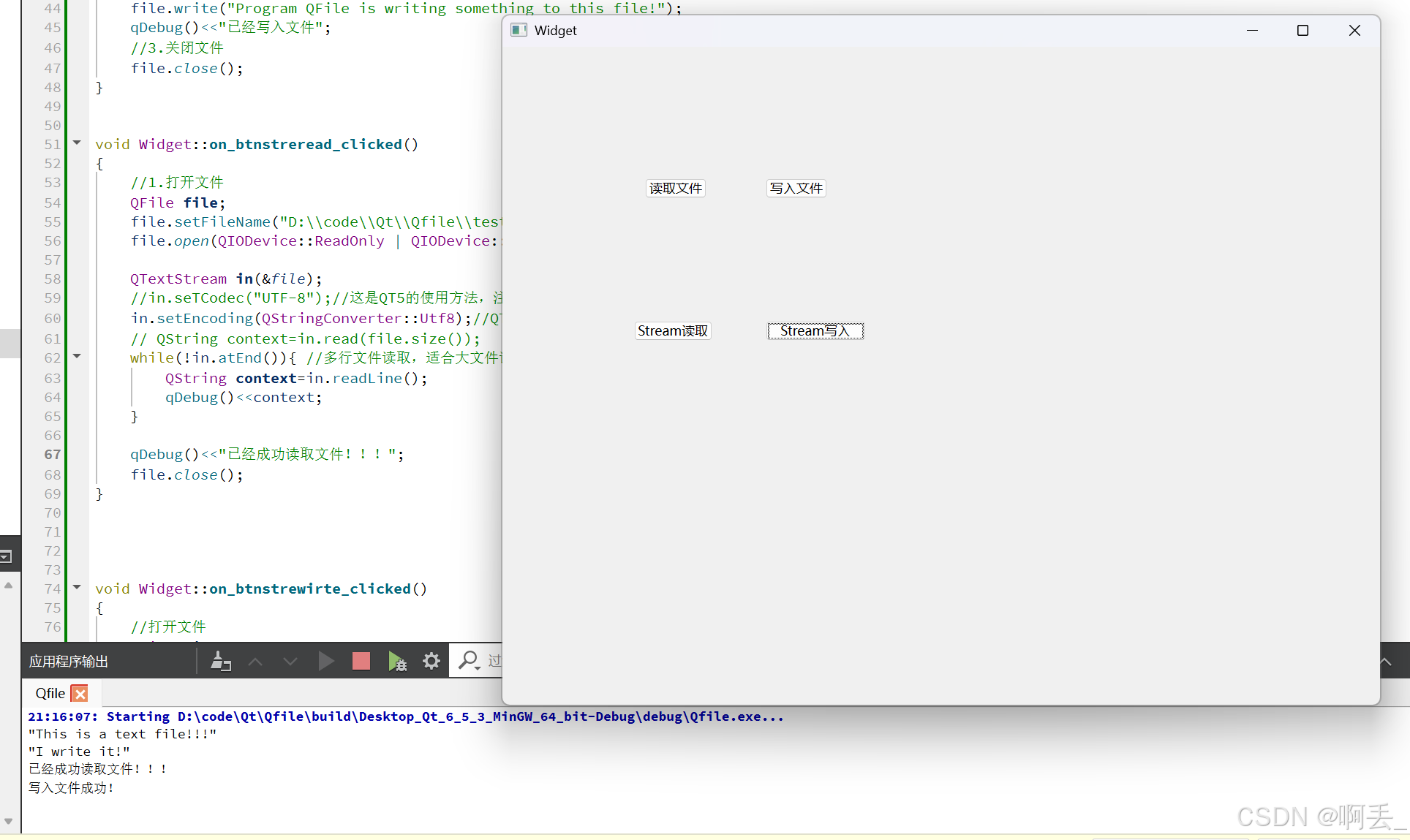Click the Stream写入 button
This screenshot has width=1410, height=840.
(x=815, y=331)
